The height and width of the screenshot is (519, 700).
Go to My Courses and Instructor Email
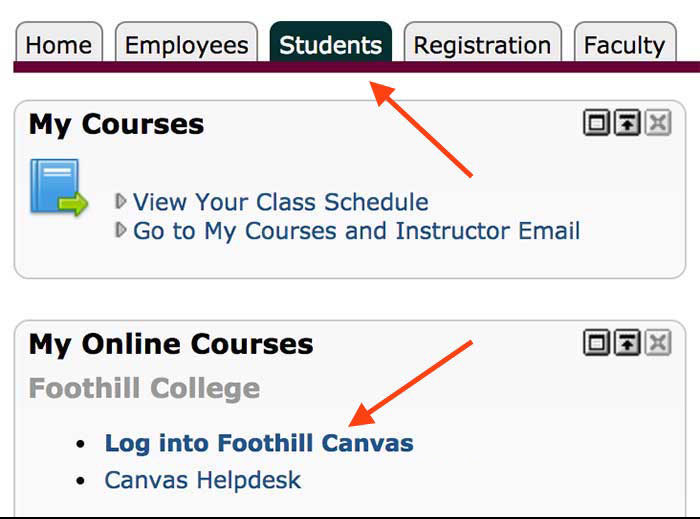click(x=356, y=231)
